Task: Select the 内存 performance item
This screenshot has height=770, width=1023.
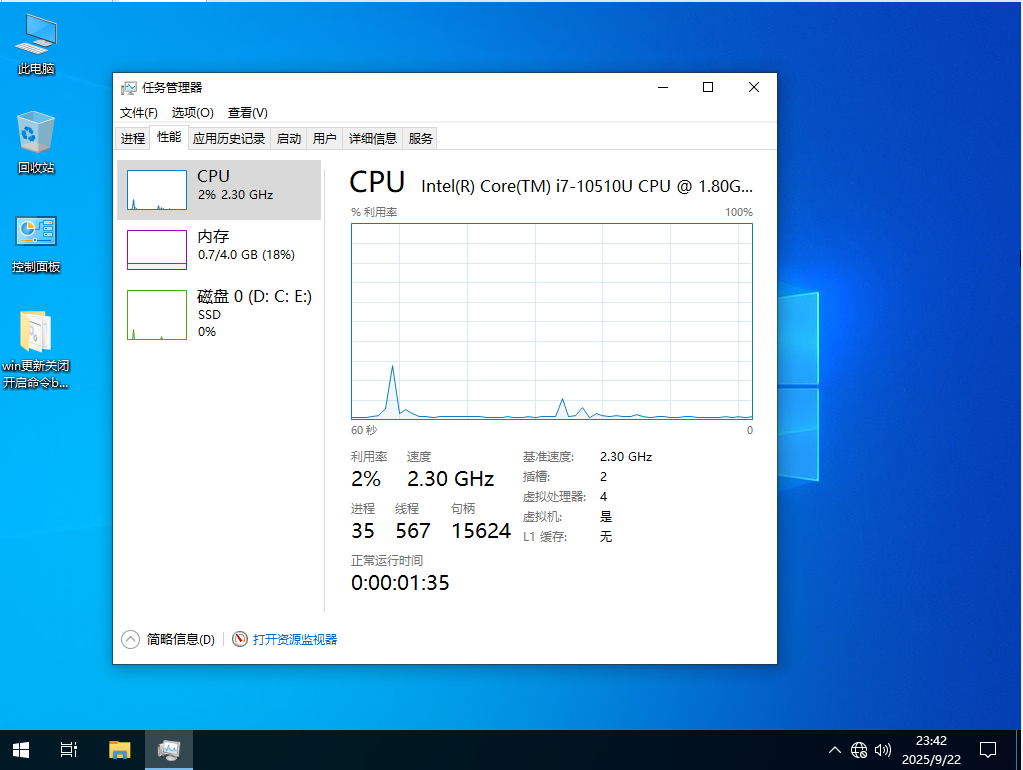Action: [x=219, y=249]
